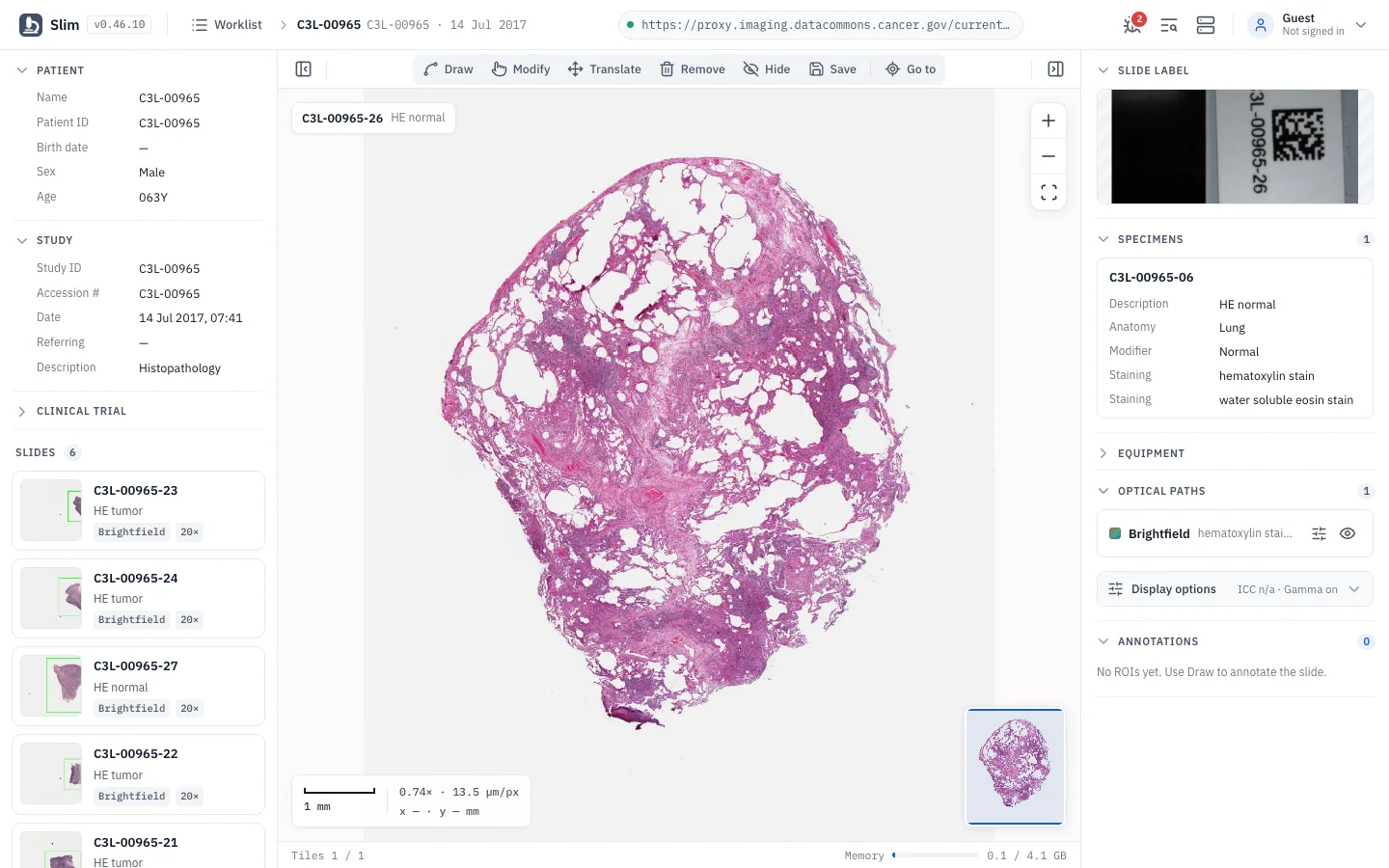Open slide C3L-00965-23 HE tumor

(x=138, y=511)
